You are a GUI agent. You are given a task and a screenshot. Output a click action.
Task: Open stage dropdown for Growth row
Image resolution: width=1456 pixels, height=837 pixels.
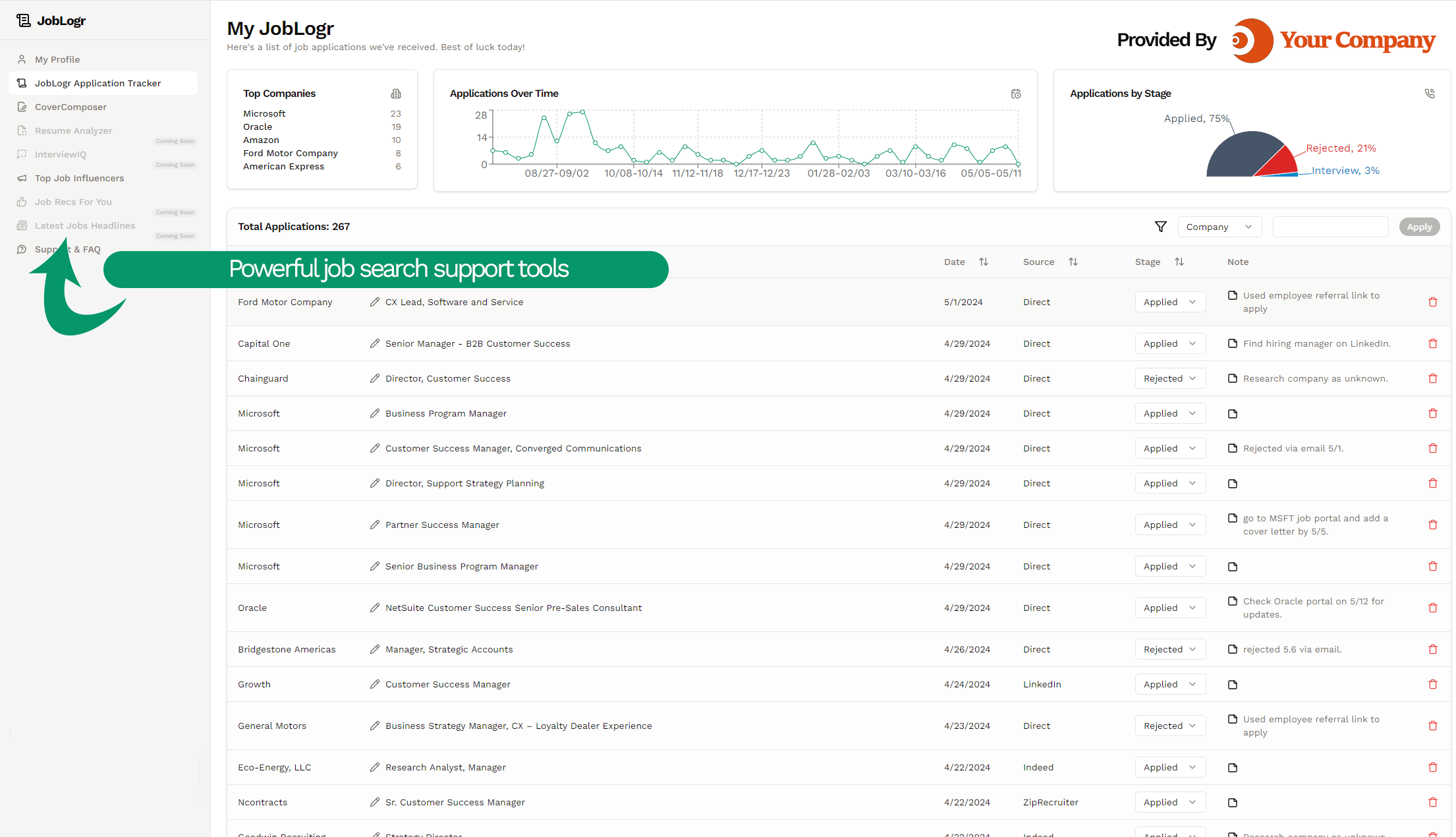(1170, 684)
